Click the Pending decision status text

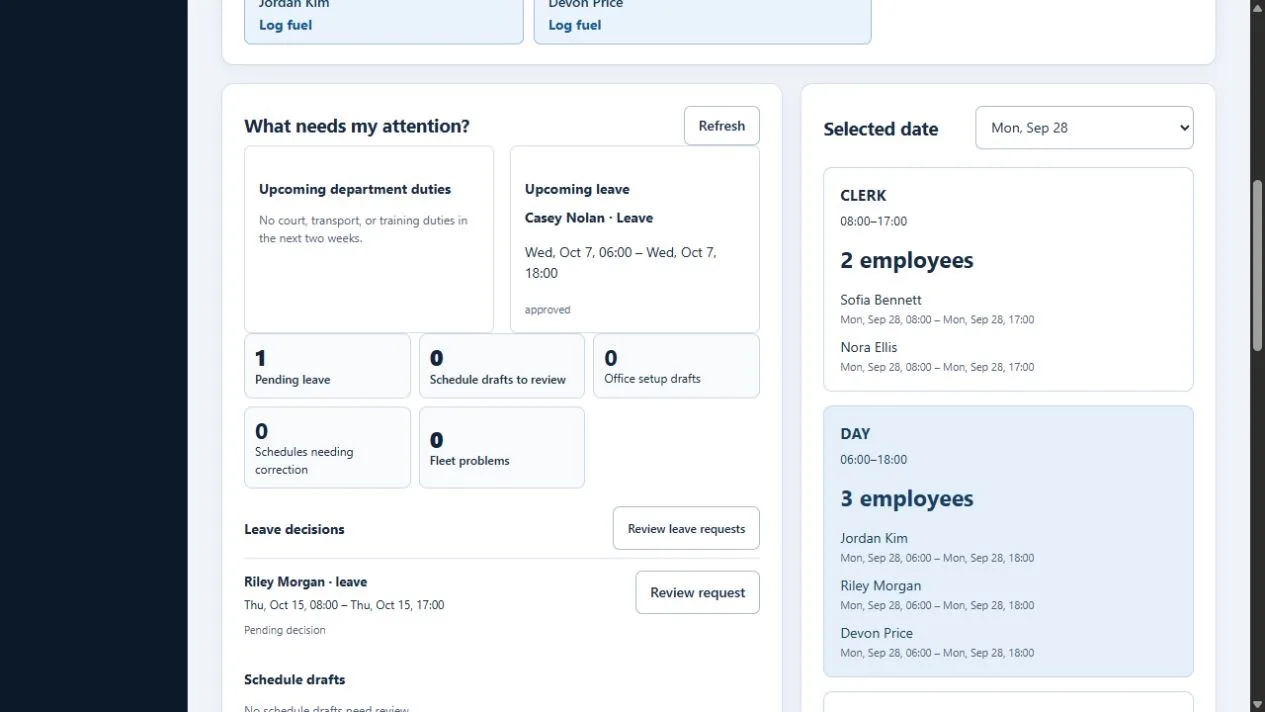[285, 630]
